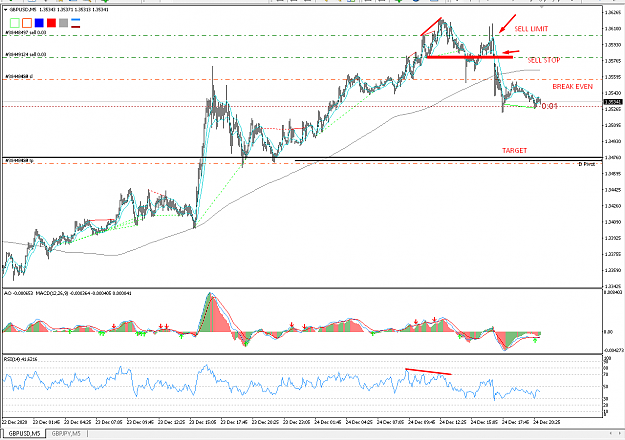The height and width of the screenshot is (440, 625).
Task: Click the 1.34260 value on price scale
Action: click(613, 206)
